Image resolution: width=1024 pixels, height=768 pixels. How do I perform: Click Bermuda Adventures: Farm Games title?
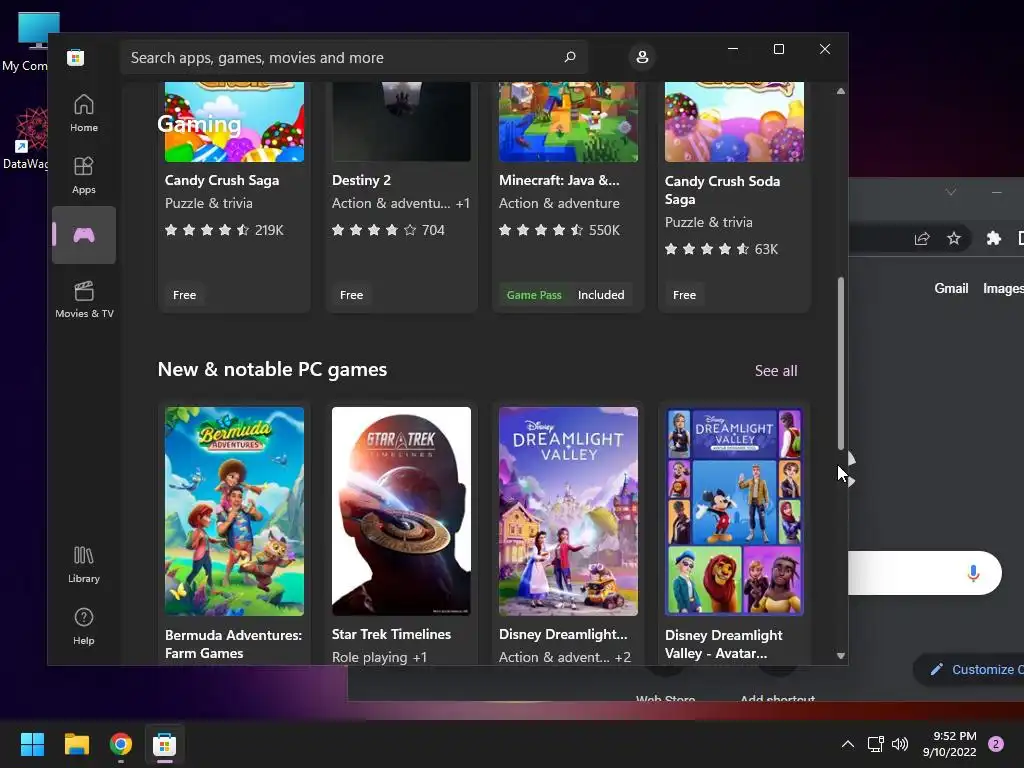[x=233, y=644]
